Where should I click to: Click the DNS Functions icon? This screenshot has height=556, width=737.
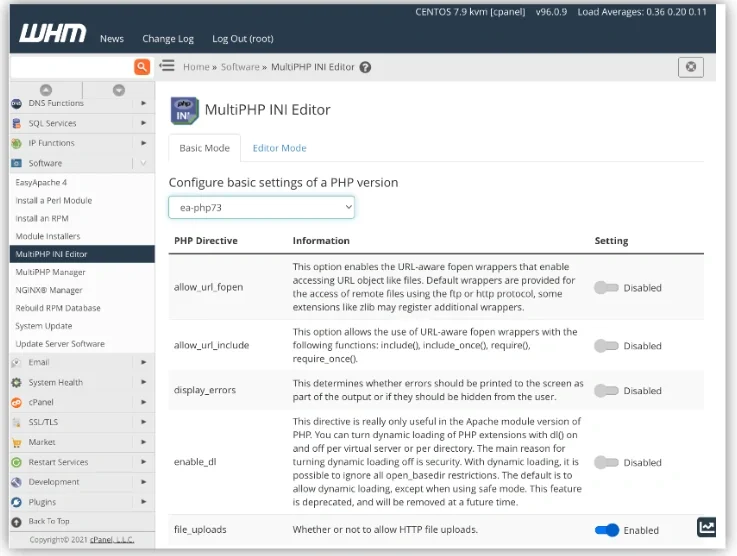(16, 103)
